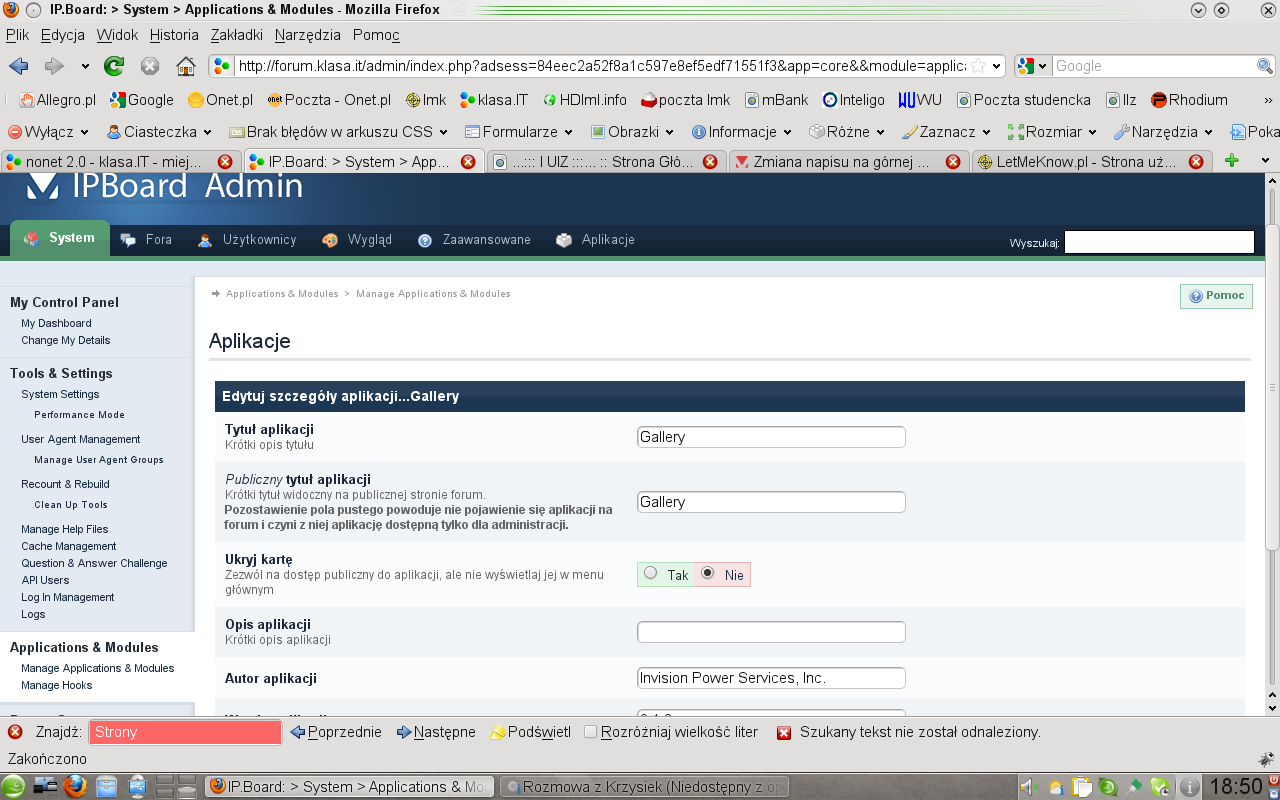Enable Rozróżniaj wielkość liter checkbox

591,732
